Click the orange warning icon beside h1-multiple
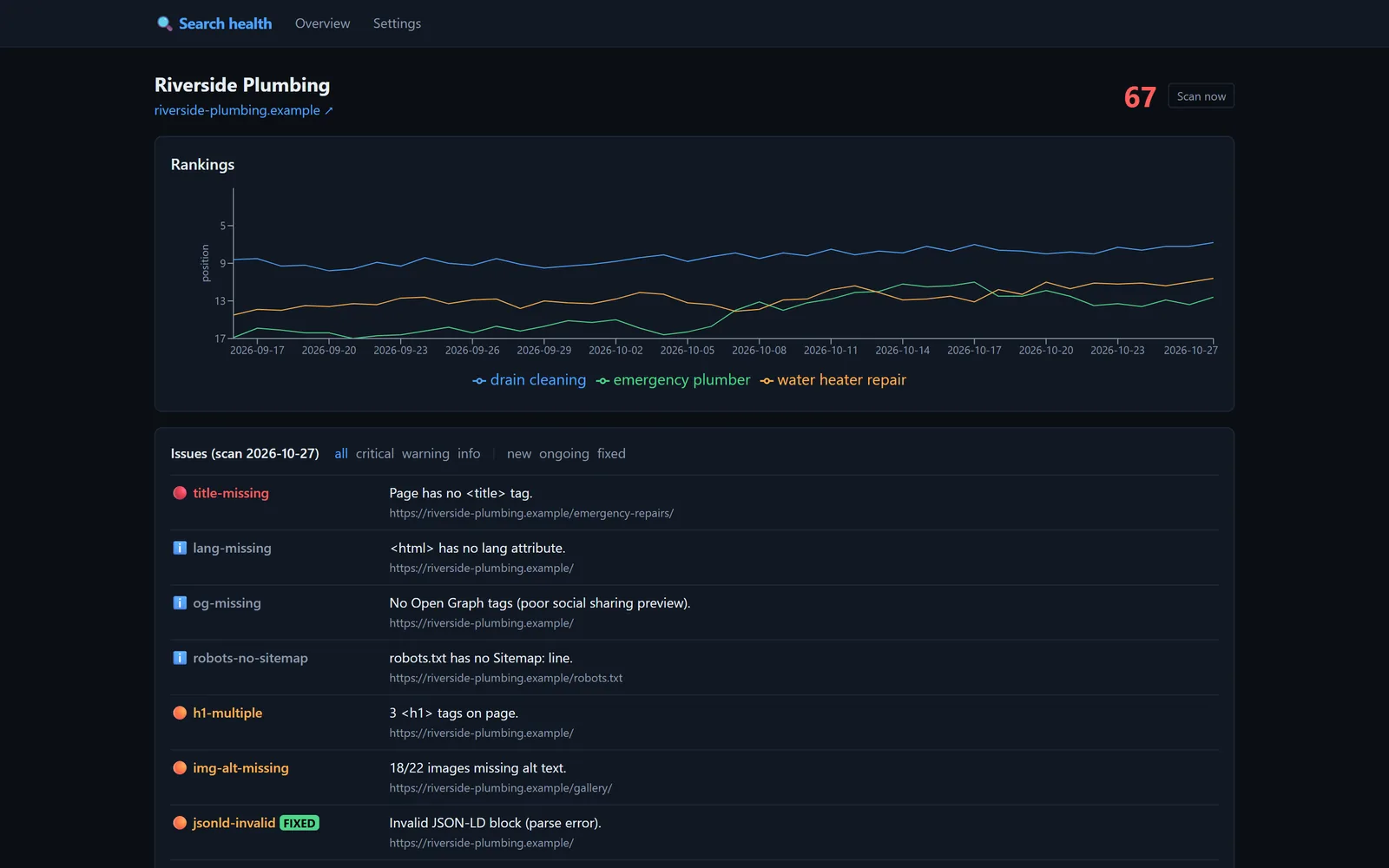 180,713
